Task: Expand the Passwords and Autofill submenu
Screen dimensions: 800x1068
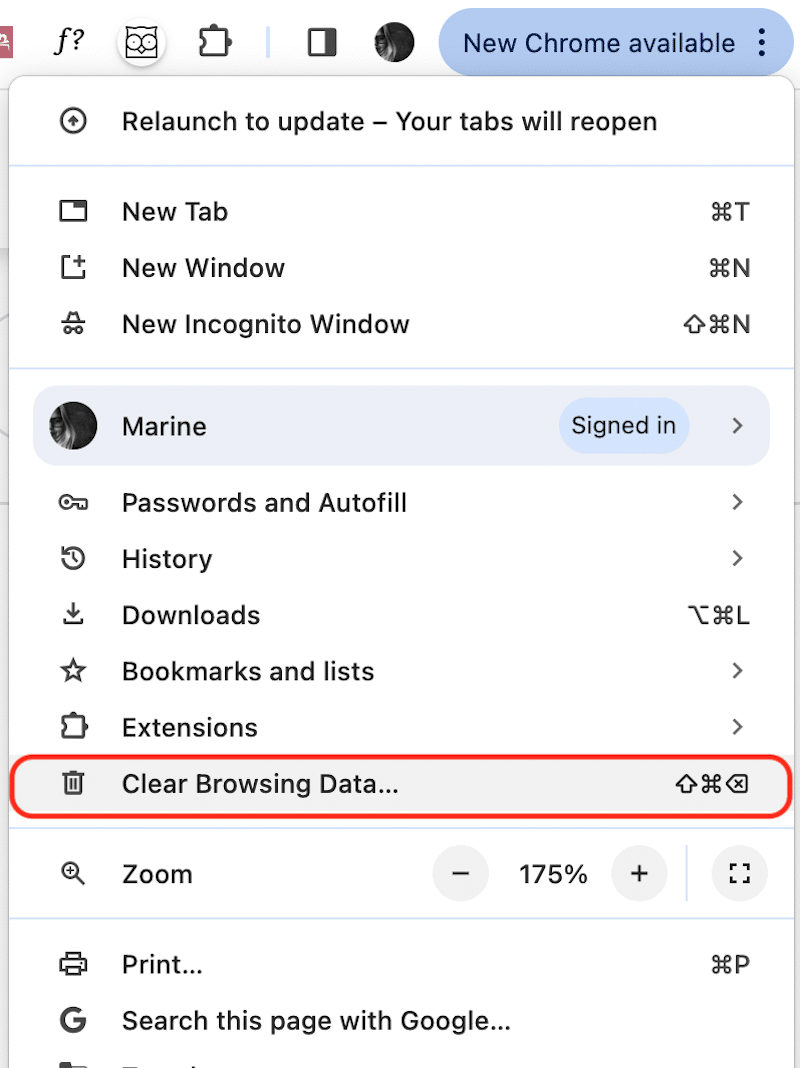Action: 738,502
